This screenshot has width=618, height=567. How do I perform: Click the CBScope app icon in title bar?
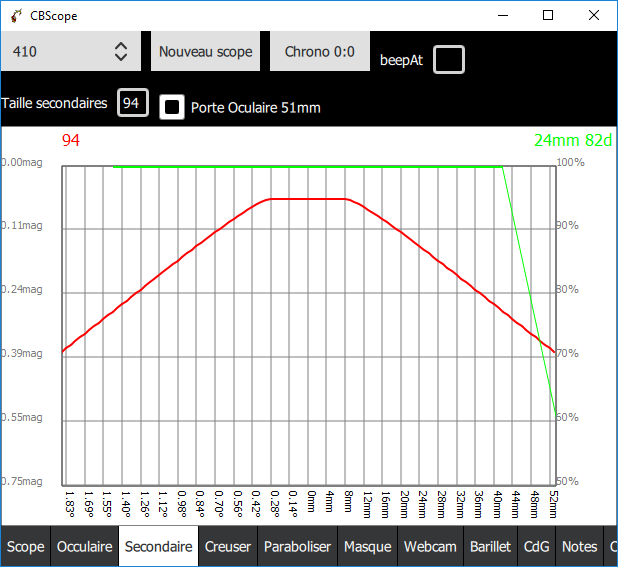(16, 16)
